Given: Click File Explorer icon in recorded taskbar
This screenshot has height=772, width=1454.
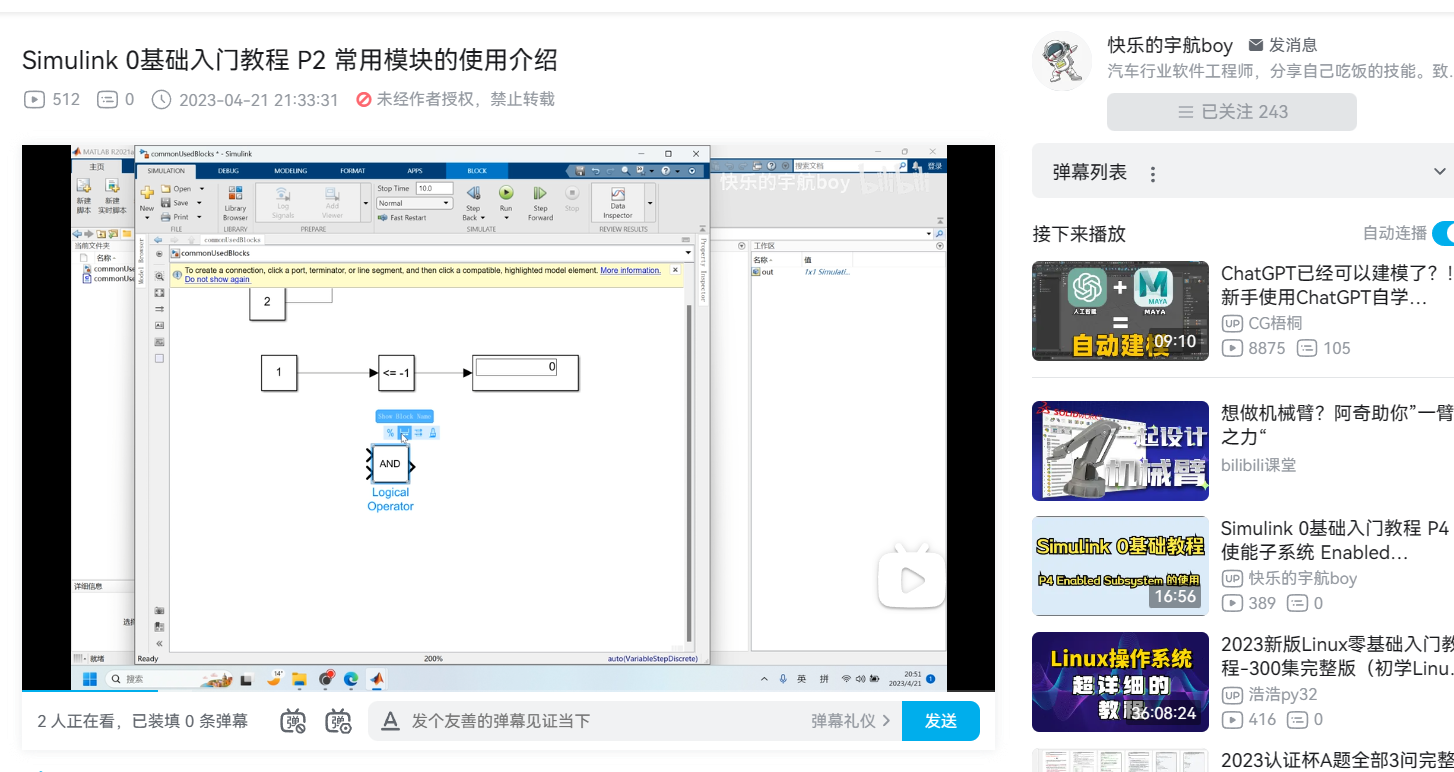Looking at the screenshot, I should click(x=299, y=678).
